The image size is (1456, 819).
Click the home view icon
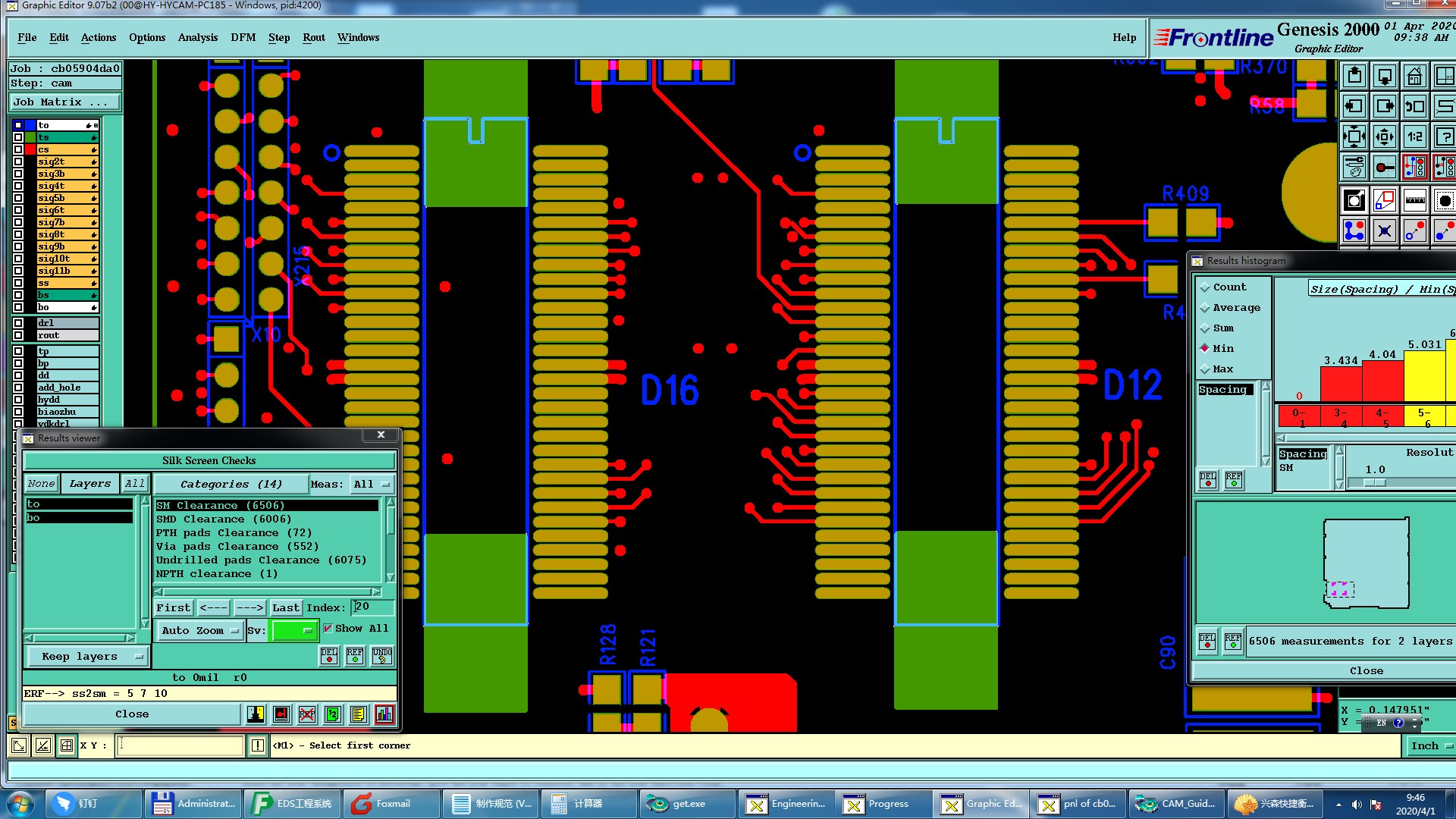pyautogui.click(x=1414, y=76)
